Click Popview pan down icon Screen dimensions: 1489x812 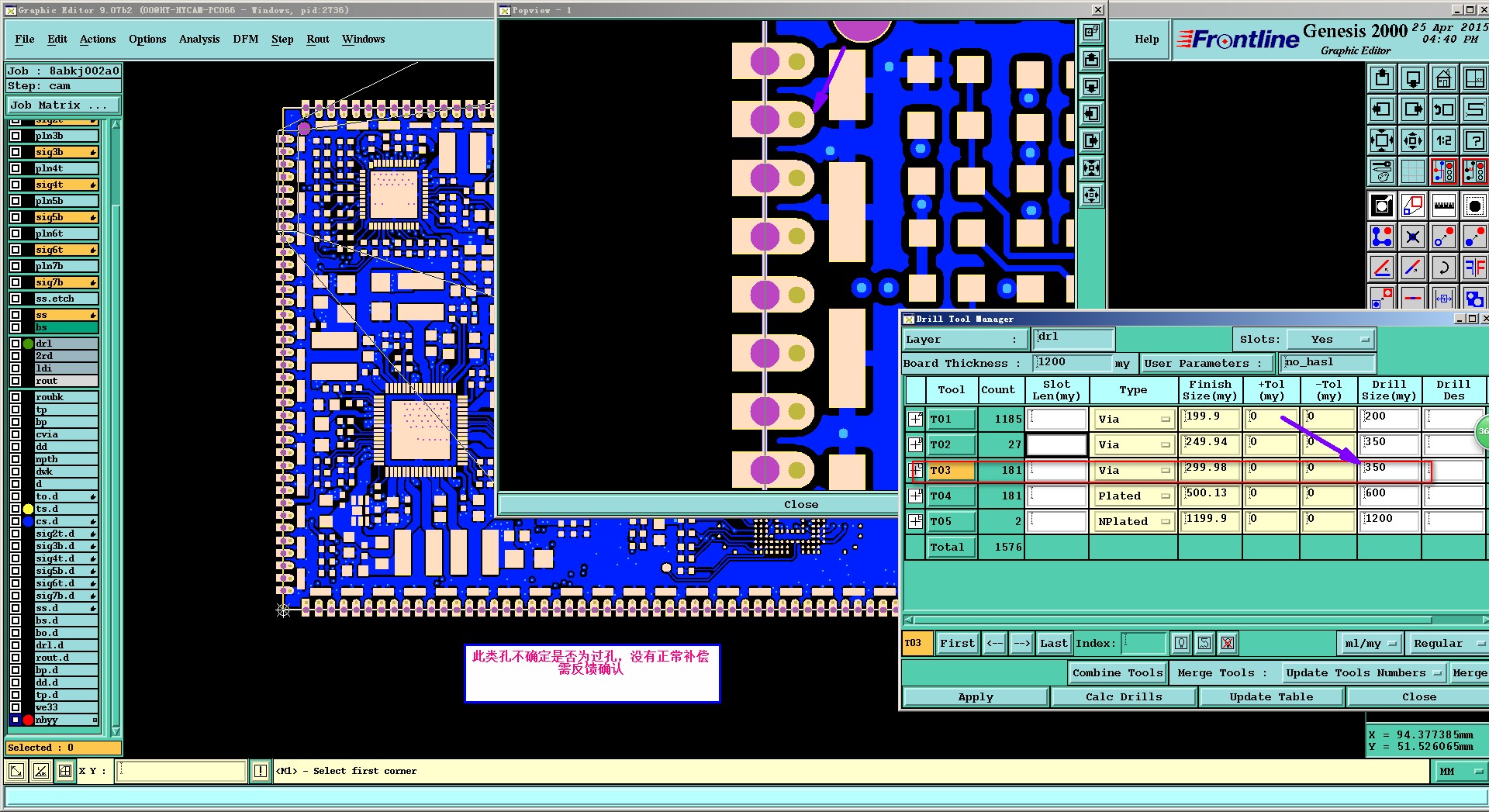[x=1091, y=87]
